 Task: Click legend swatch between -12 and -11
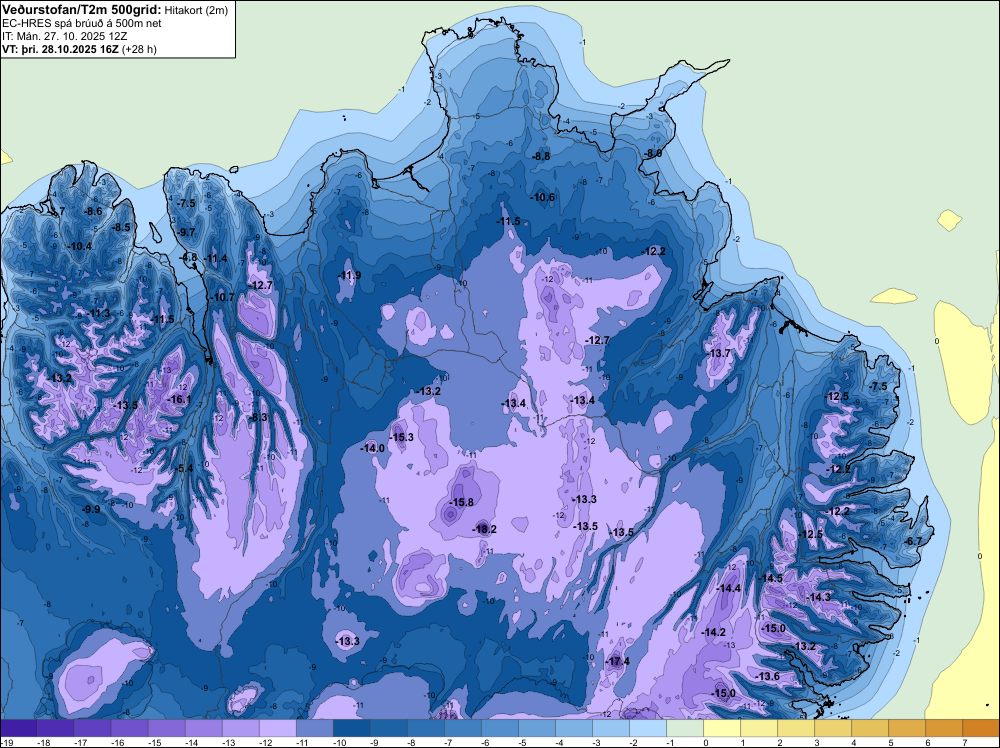(278, 728)
